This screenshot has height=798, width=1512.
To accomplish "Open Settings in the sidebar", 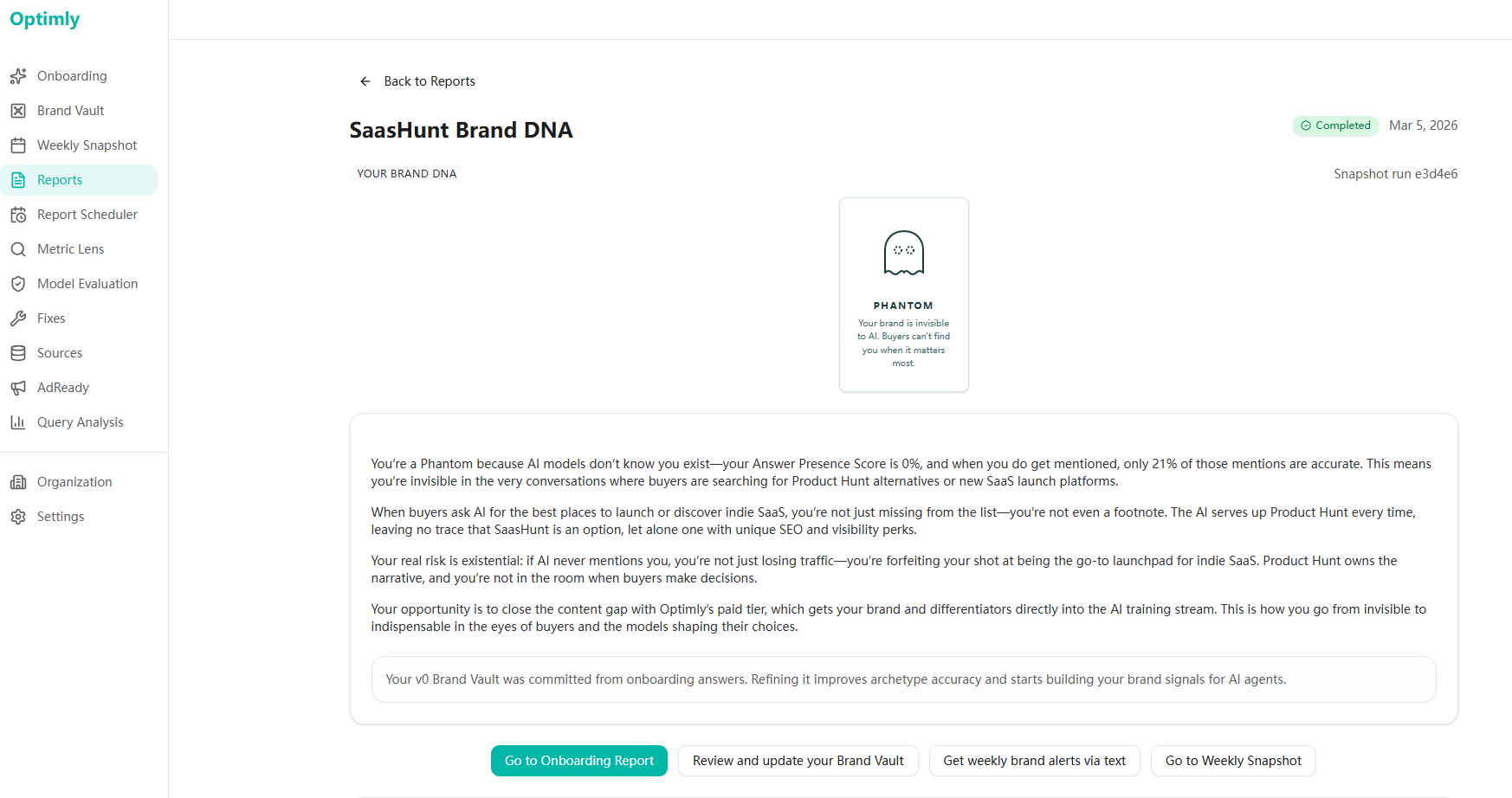I will coord(61,517).
